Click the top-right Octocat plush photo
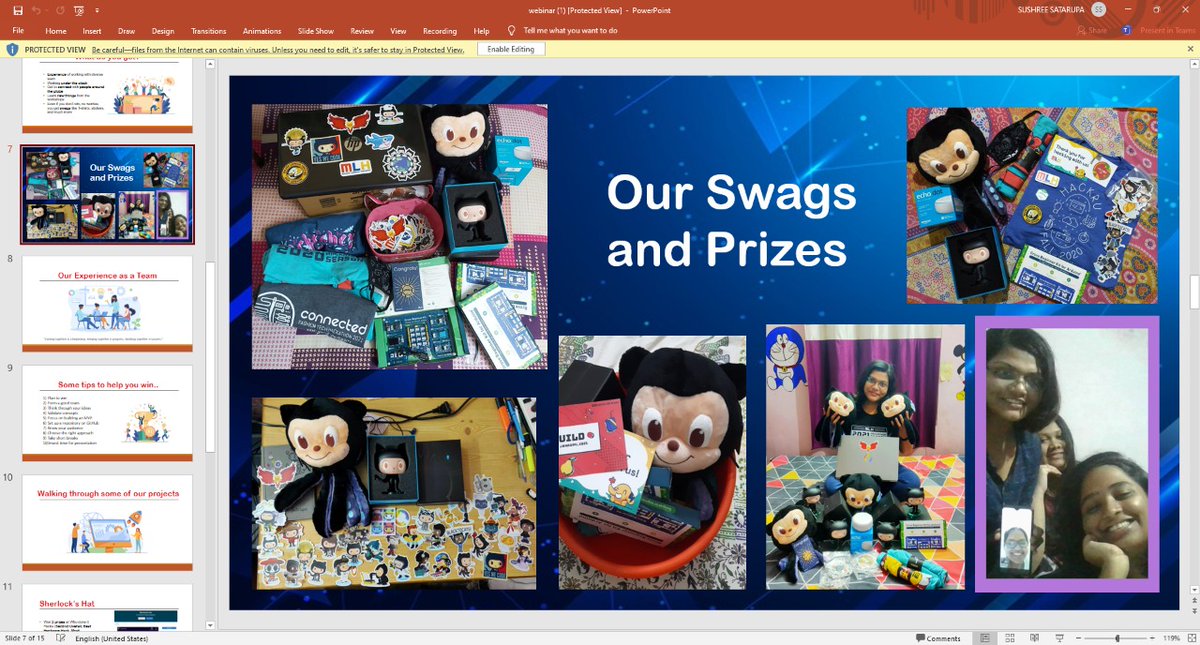The height and width of the screenshot is (645, 1200). pyautogui.click(x=1032, y=205)
